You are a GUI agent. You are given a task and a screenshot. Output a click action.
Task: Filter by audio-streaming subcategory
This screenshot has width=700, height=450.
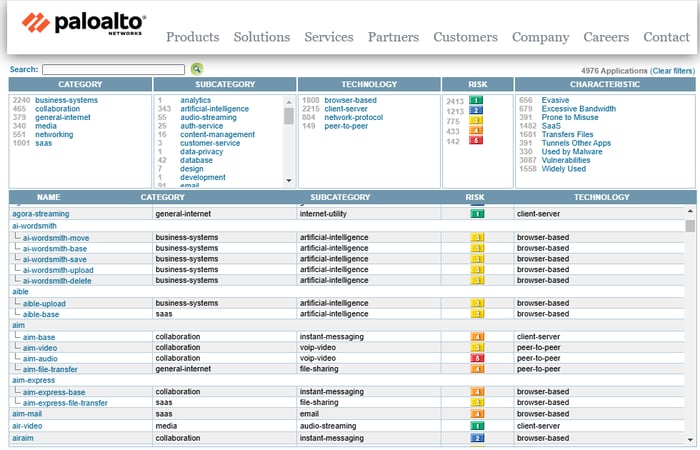[x=208, y=117]
